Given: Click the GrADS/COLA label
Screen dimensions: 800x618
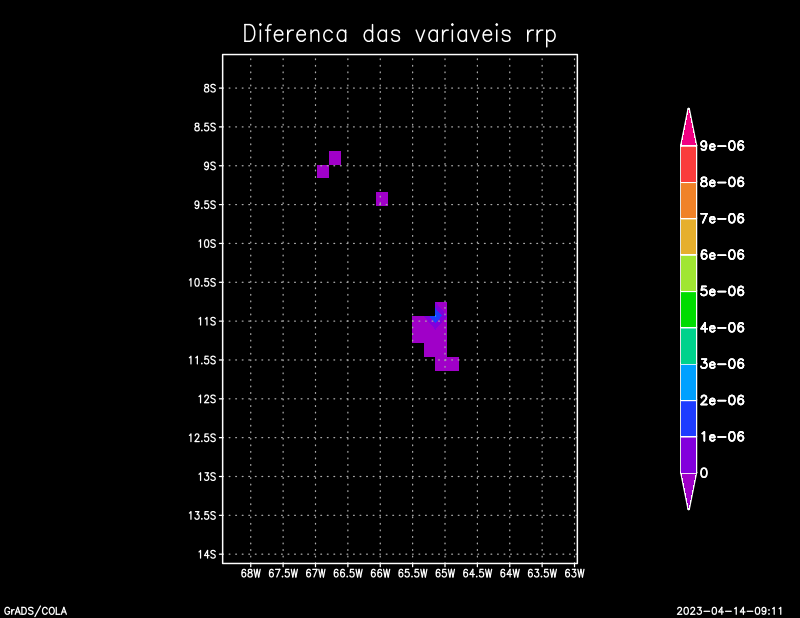Looking at the screenshot, I should (x=35, y=610).
